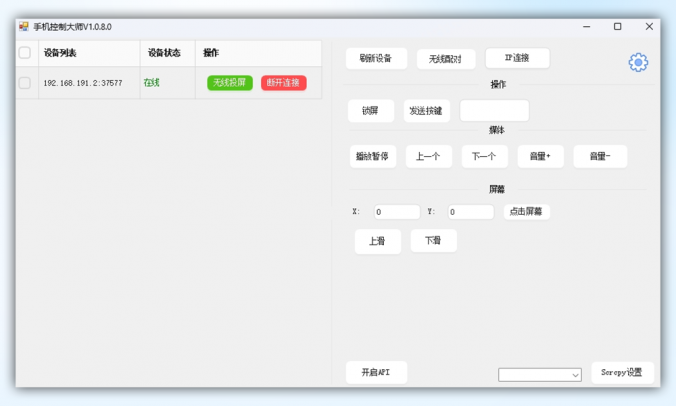Click the 操作 column header in device table
This screenshot has height=406, width=676.
pos(211,53)
